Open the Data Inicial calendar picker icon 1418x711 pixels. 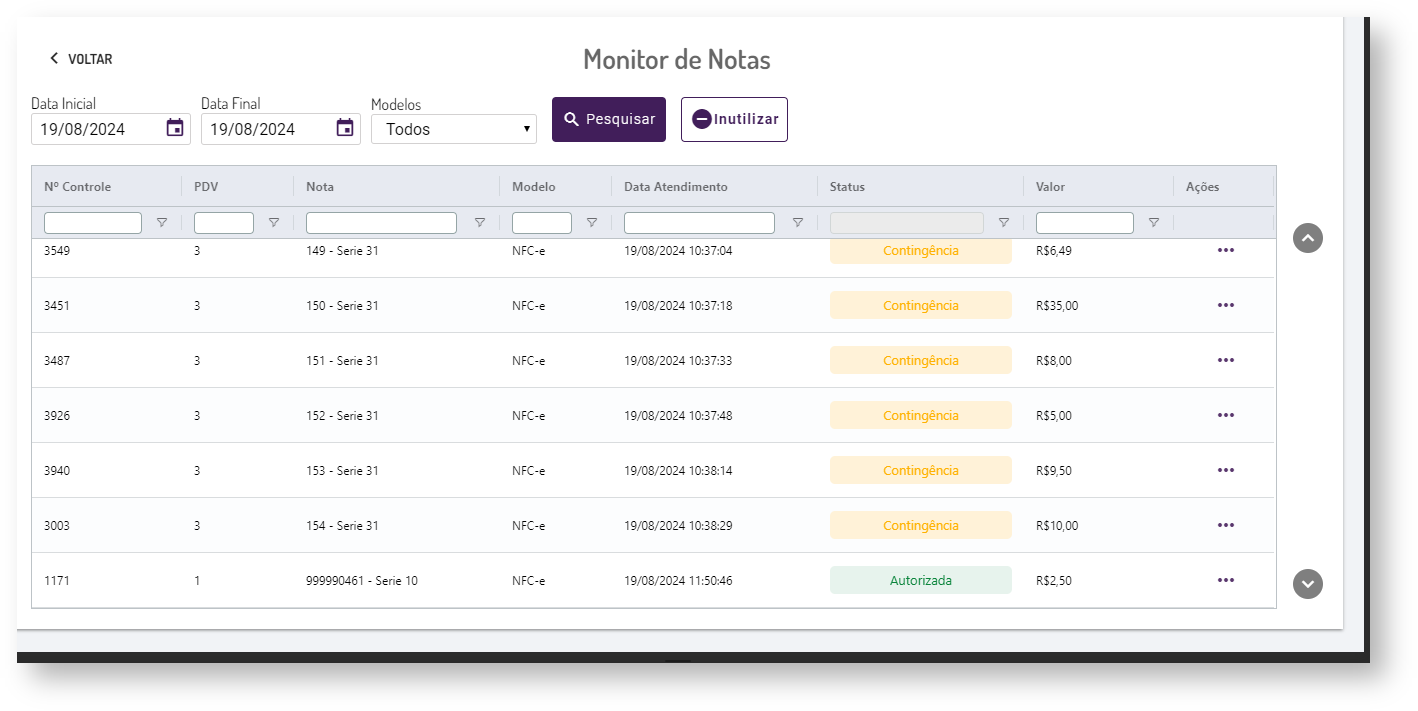[x=175, y=128]
